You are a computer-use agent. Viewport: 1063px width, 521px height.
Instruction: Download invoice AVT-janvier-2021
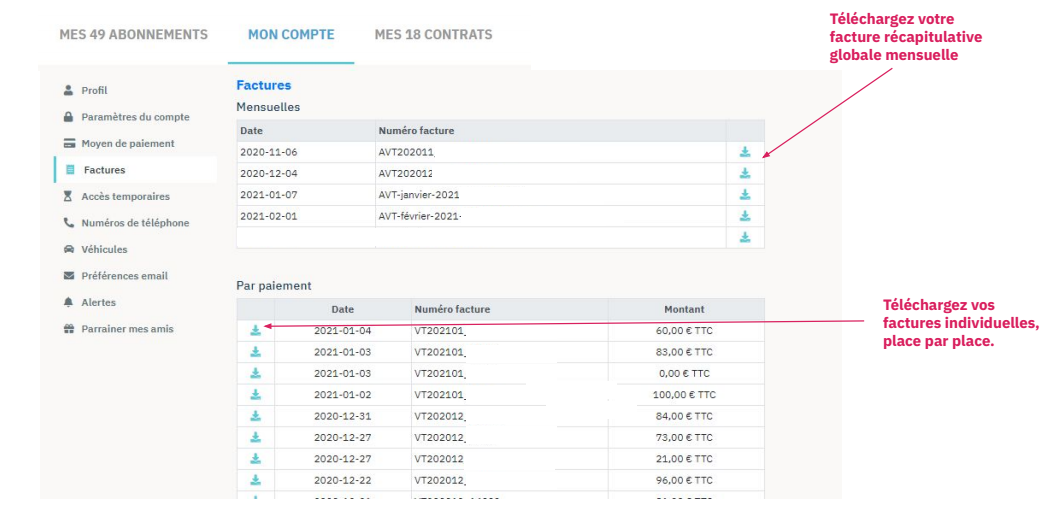pos(745,195)
